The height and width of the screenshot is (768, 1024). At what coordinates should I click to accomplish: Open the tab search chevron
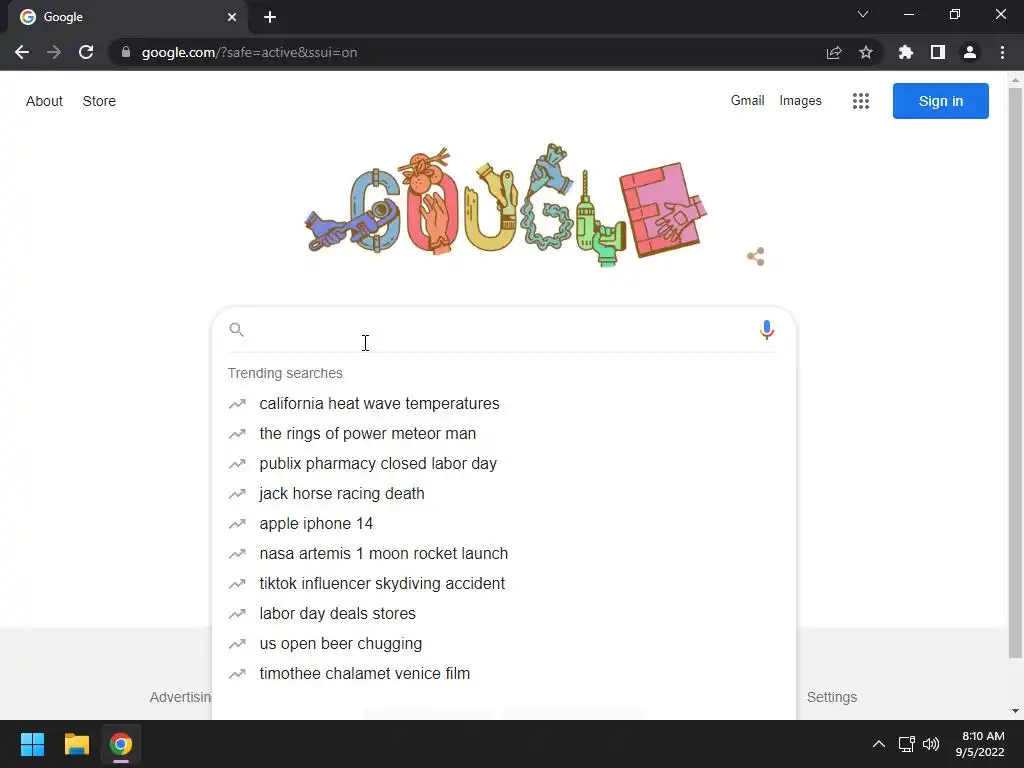tap(863, 14)
